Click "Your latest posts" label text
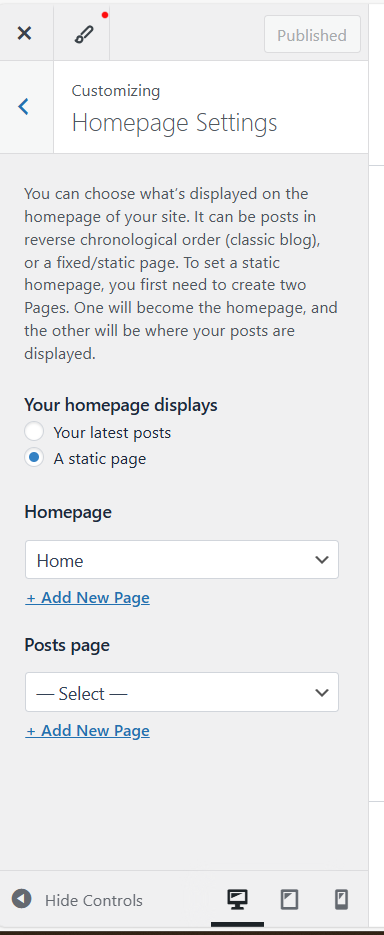This screenshot has height=935, width=384. pos(112,432)
